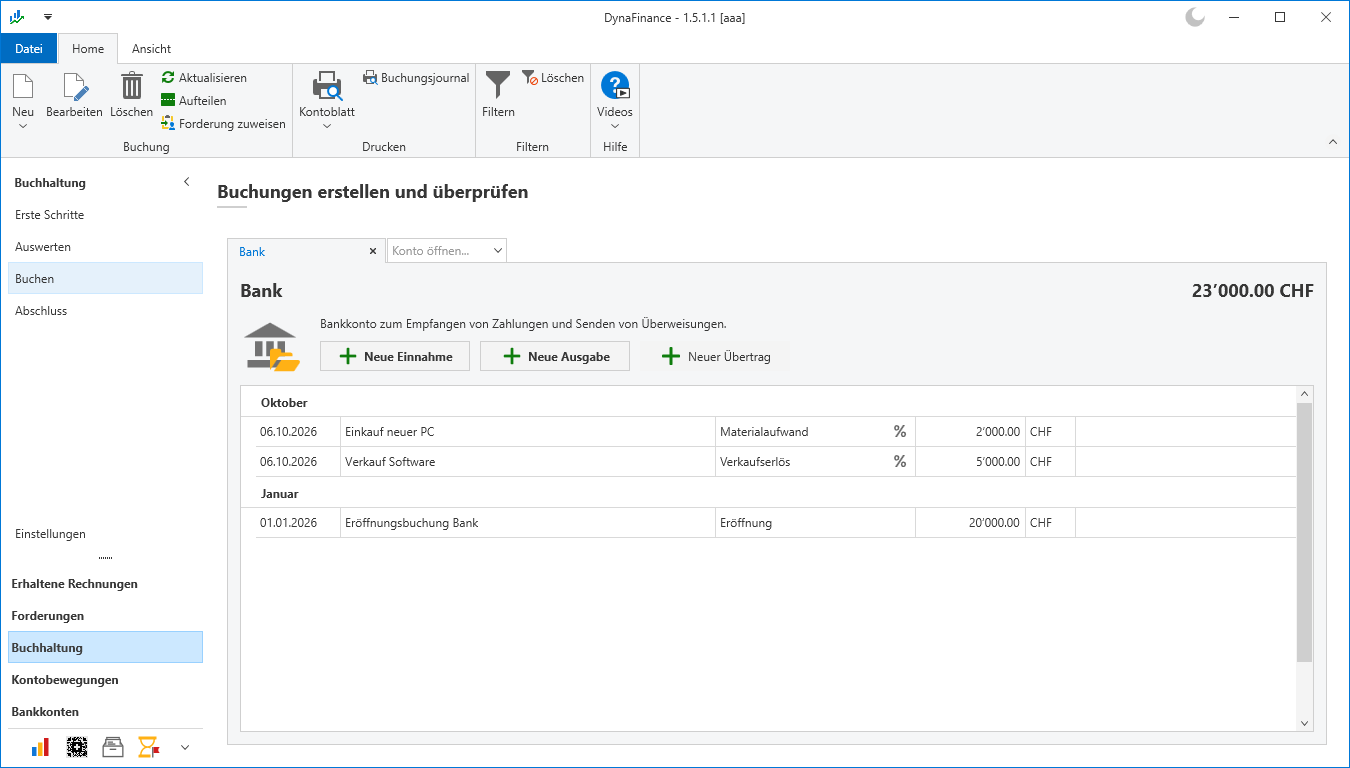Refresh bookings with Aktualisieren
Image resolution: width=1350 pixels, height=768 pixels.
click(x=204, y=77)
